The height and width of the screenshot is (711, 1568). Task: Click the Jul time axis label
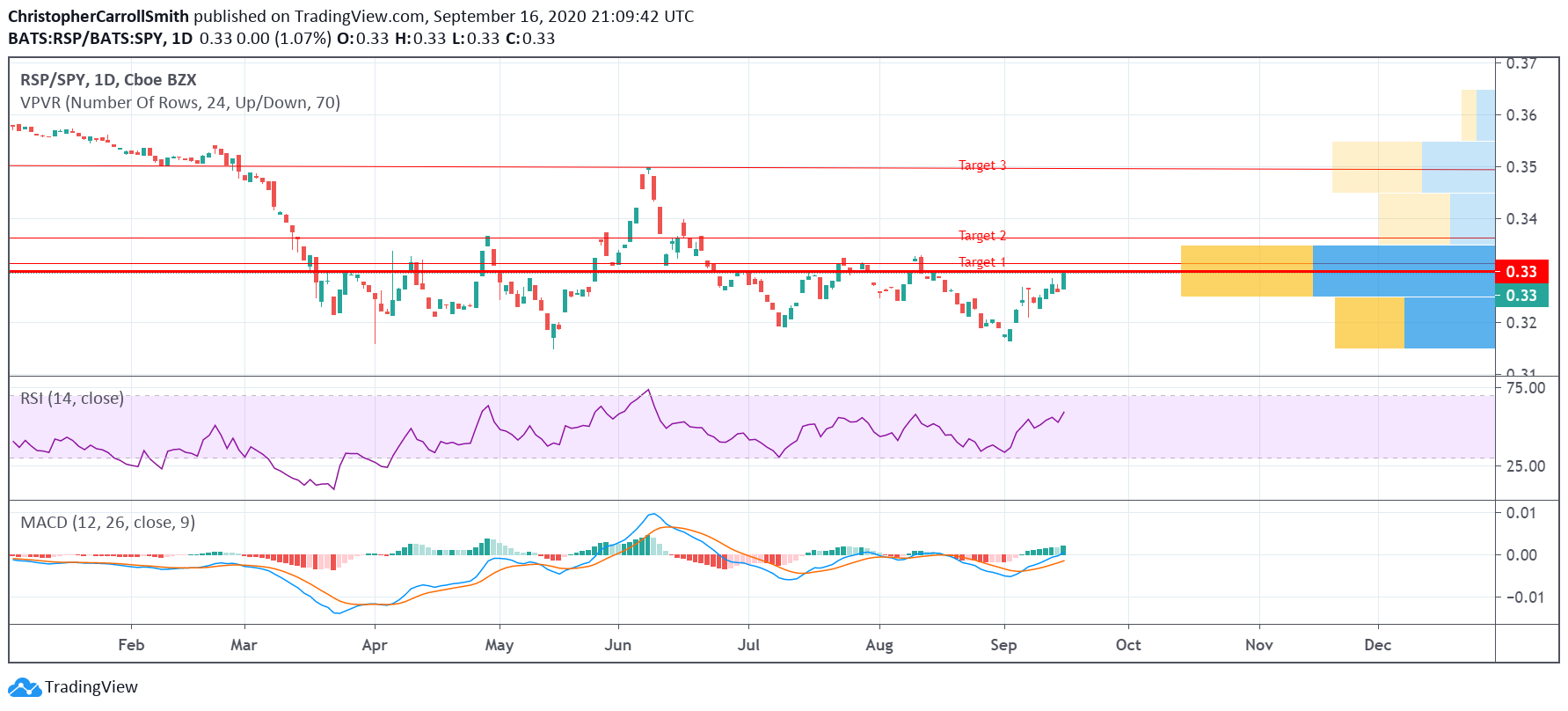pyautogui.click(x=748, y=645)
